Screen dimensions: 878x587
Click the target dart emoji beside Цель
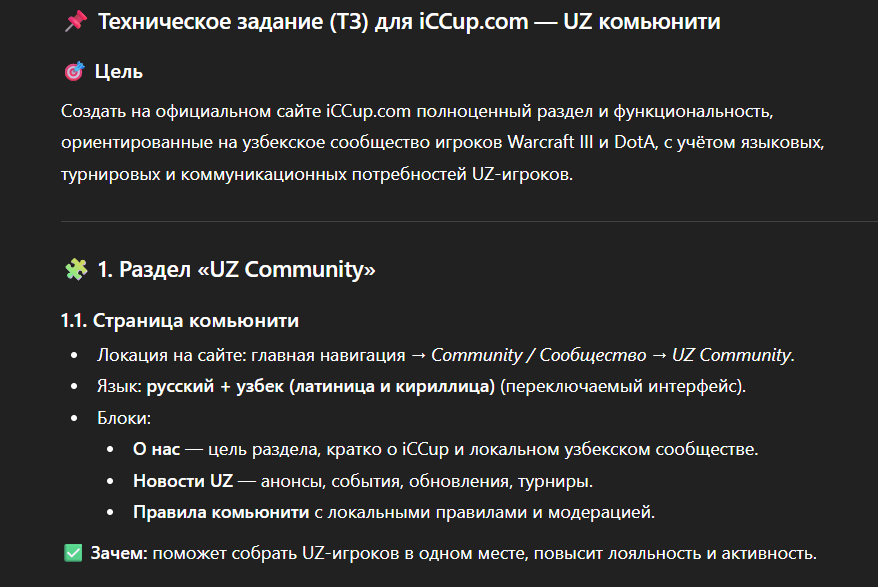tap(73, 71)
